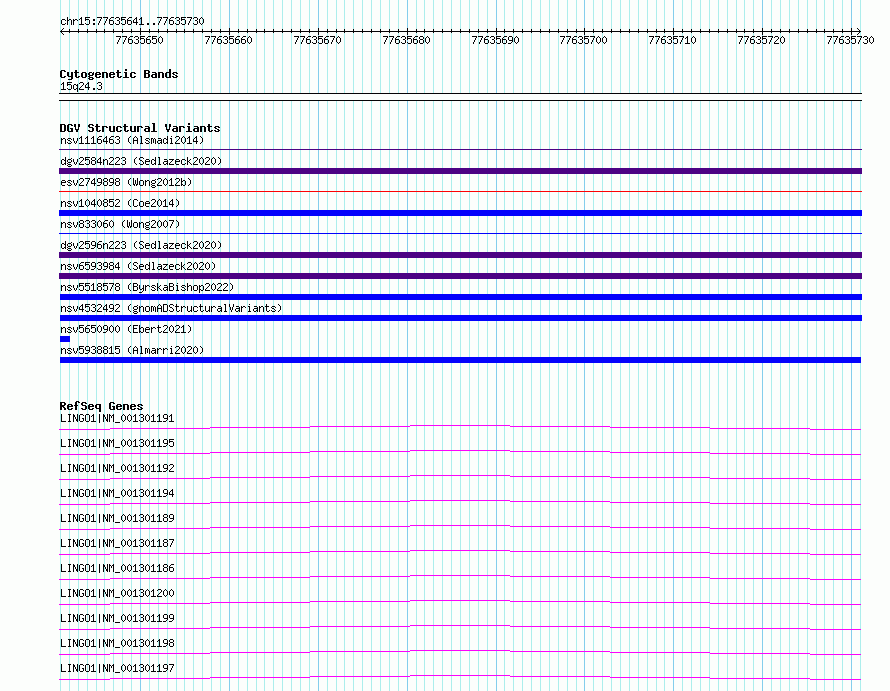Open variant nsv5938815 (Almarri2020)

click(132, 350)
